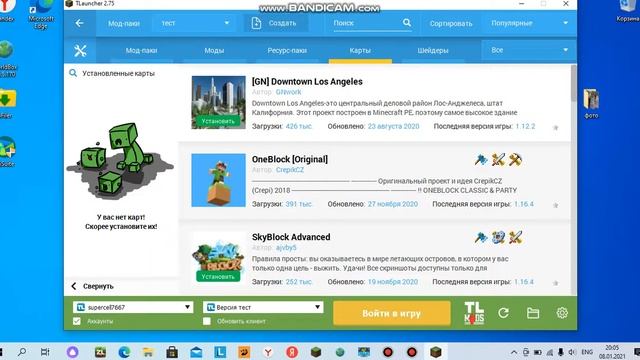
Task: Click the Создать button
Action: pyautogui.click(x=276, y=23)
